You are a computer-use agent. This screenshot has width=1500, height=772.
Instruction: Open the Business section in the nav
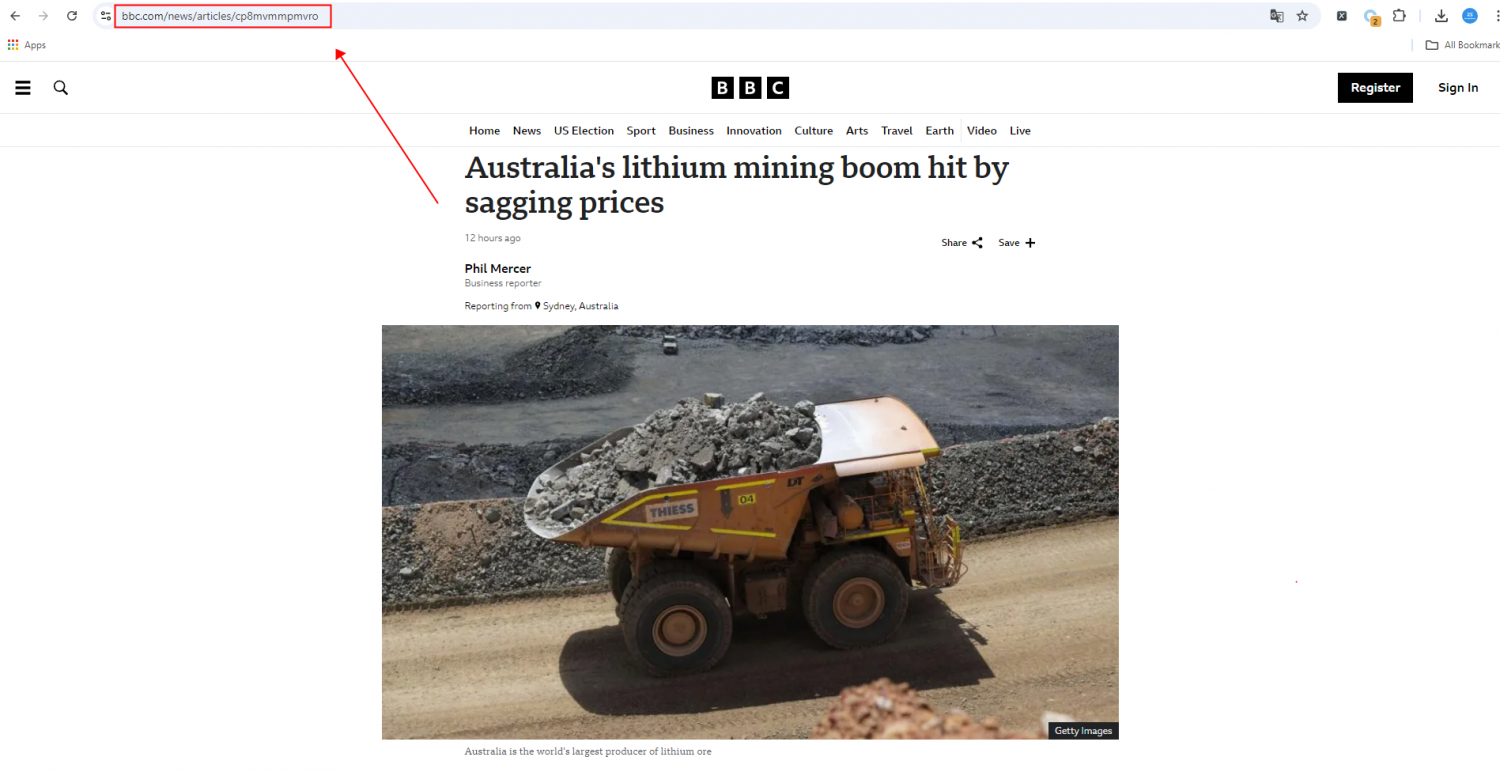click(691, 131)
